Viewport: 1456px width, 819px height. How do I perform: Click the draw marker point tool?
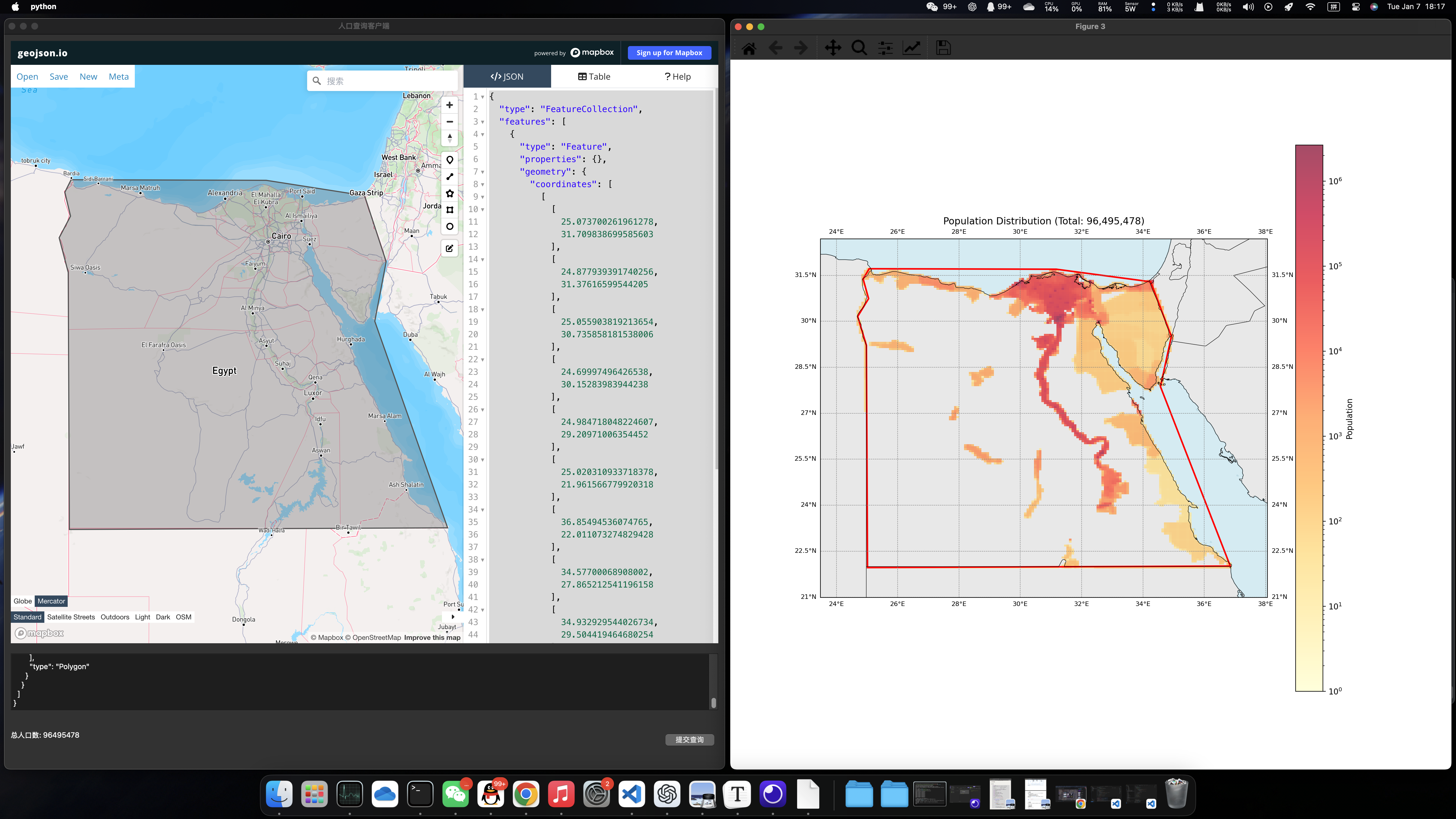pos(449,160)
